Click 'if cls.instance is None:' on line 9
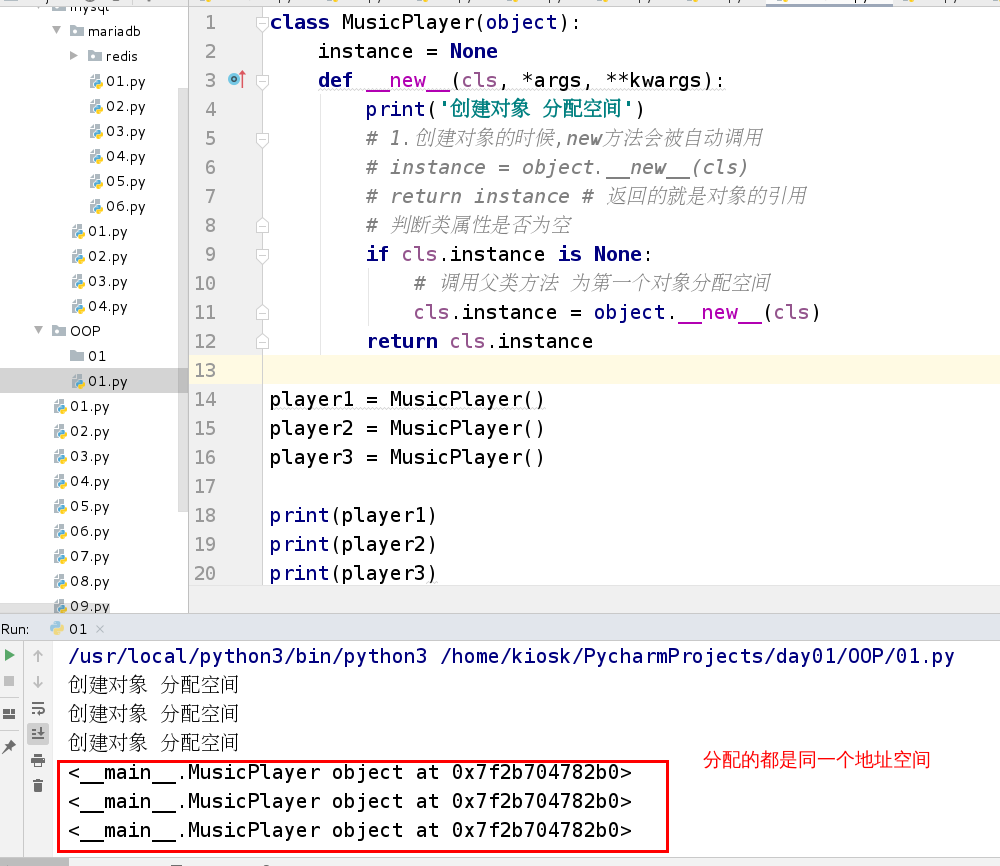 tap(509, 254)
